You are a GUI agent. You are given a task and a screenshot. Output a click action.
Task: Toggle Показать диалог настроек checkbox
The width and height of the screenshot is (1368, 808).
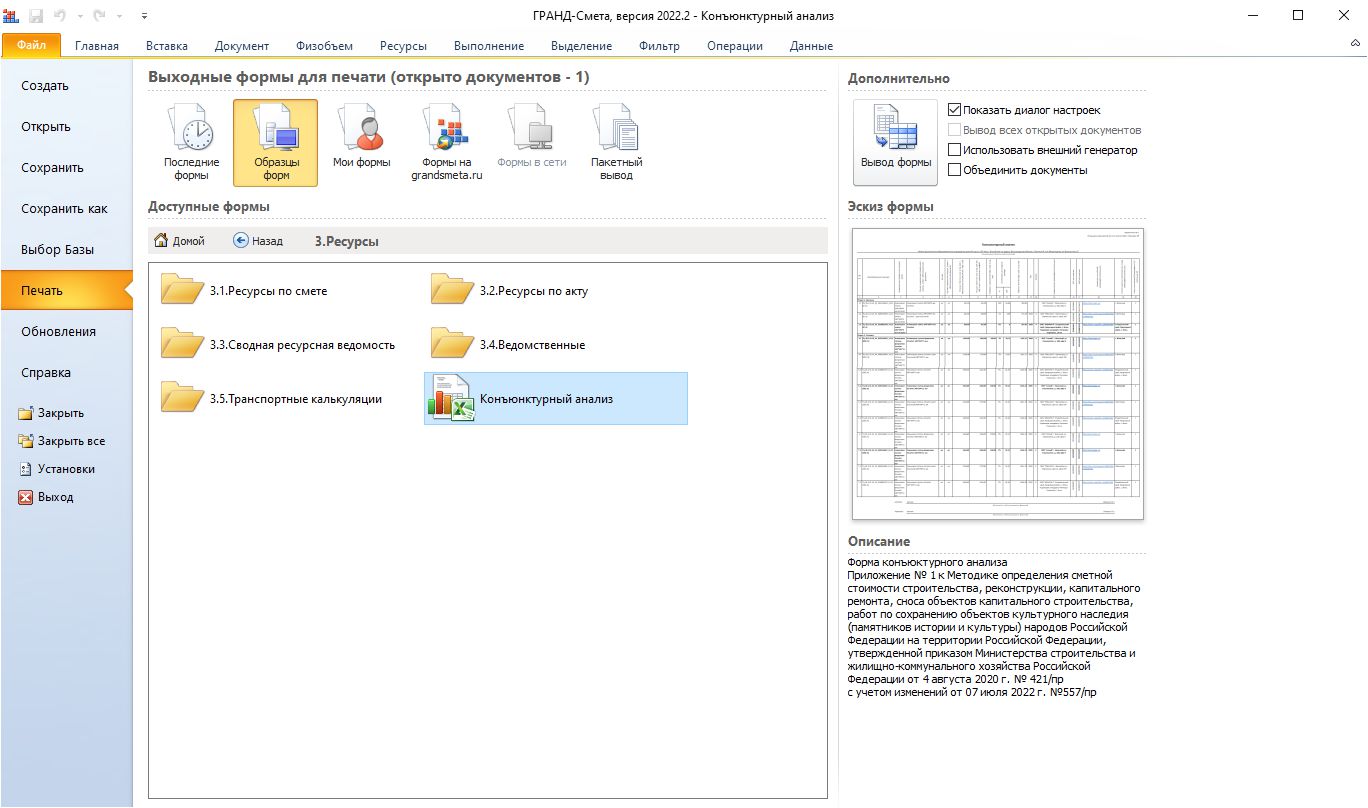pyautogui.click(x=955, y=110)
